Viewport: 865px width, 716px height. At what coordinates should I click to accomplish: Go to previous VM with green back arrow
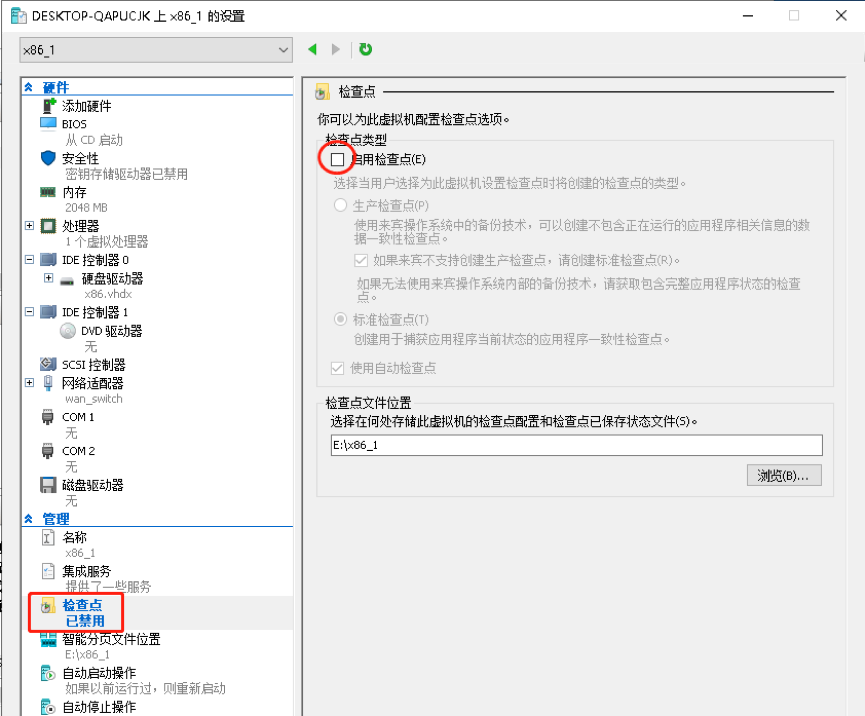coord(312,49)
